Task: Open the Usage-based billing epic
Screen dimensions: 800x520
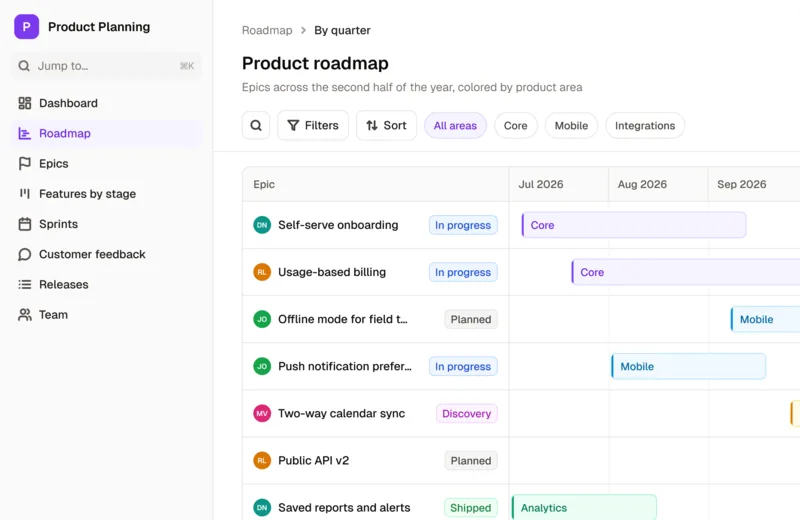Action: [332, 272]
